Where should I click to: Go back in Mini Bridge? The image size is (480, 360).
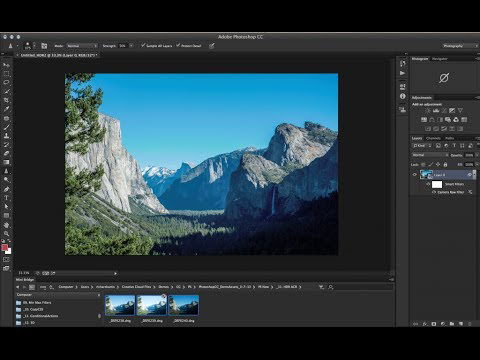18,287
